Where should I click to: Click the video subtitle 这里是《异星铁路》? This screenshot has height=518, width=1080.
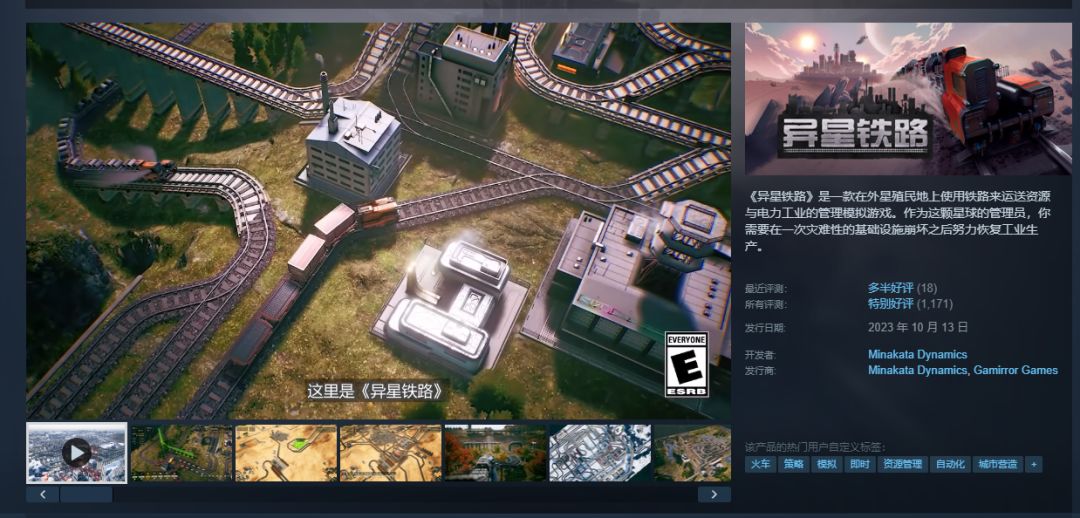(375, 391)
